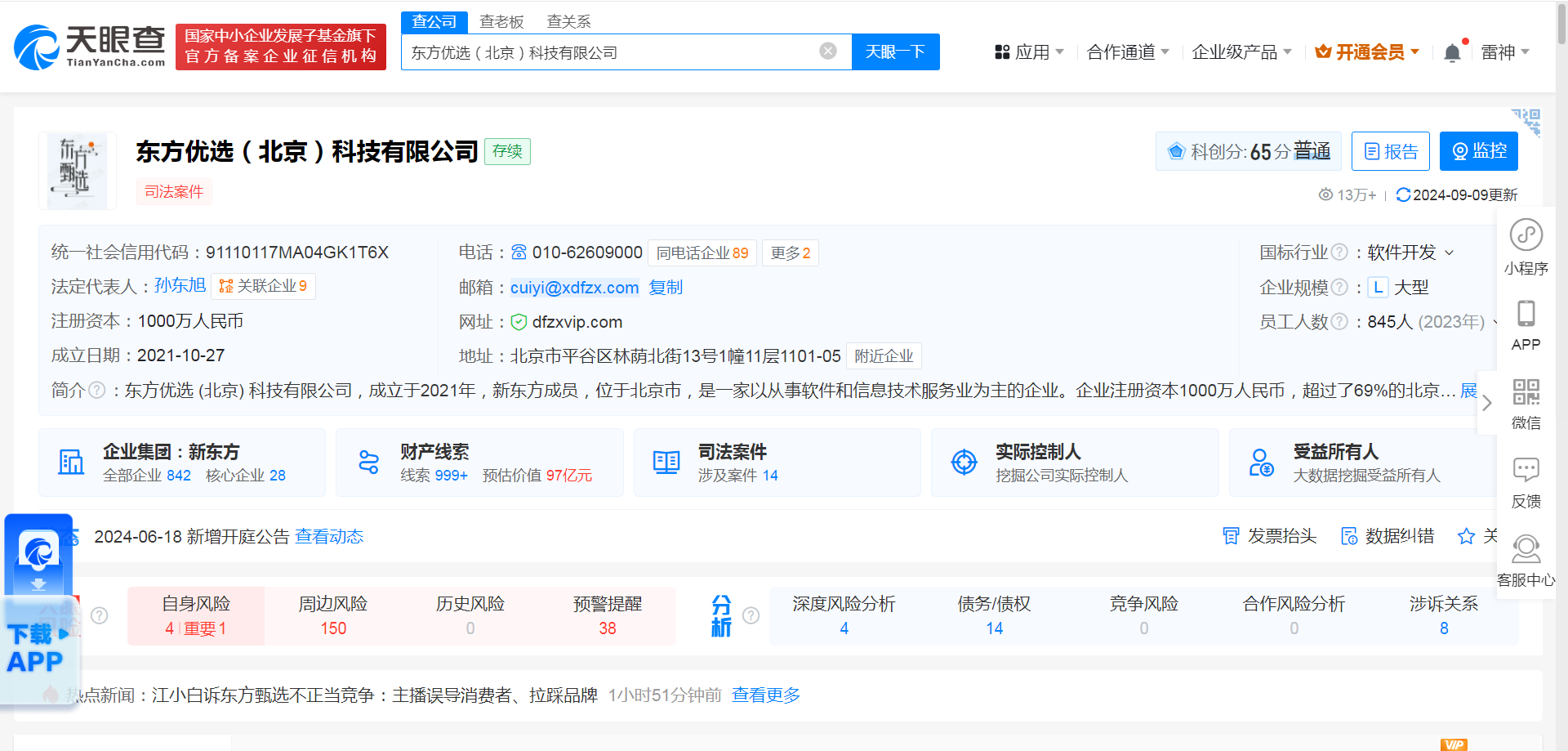Image resolution: width=1568 pixels, height=751 pixels.
Task: Click the 司法案件 tag under company name
Action: 174,191
